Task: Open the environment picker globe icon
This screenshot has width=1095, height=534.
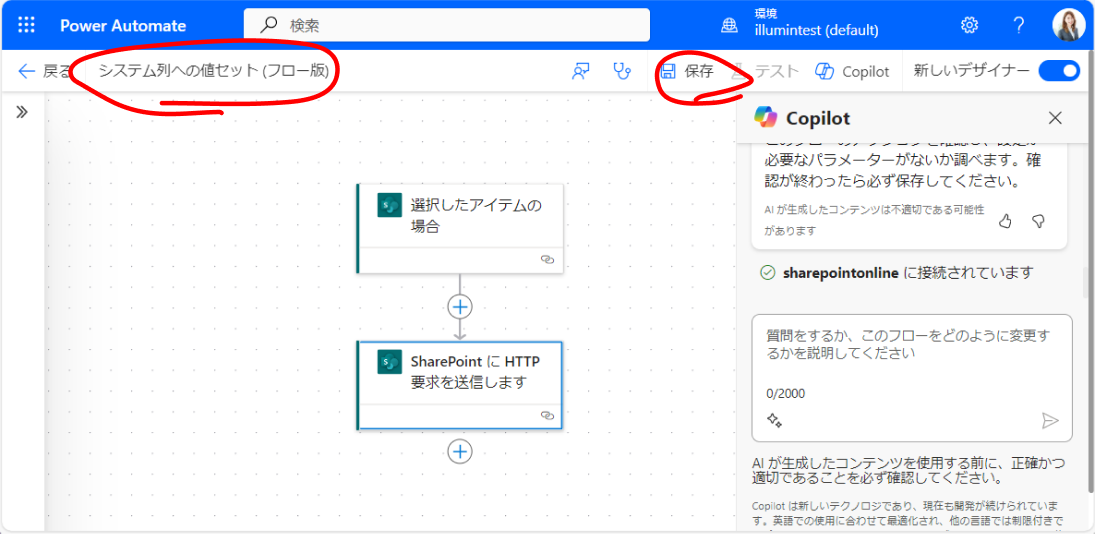Action: click(729, 26)
